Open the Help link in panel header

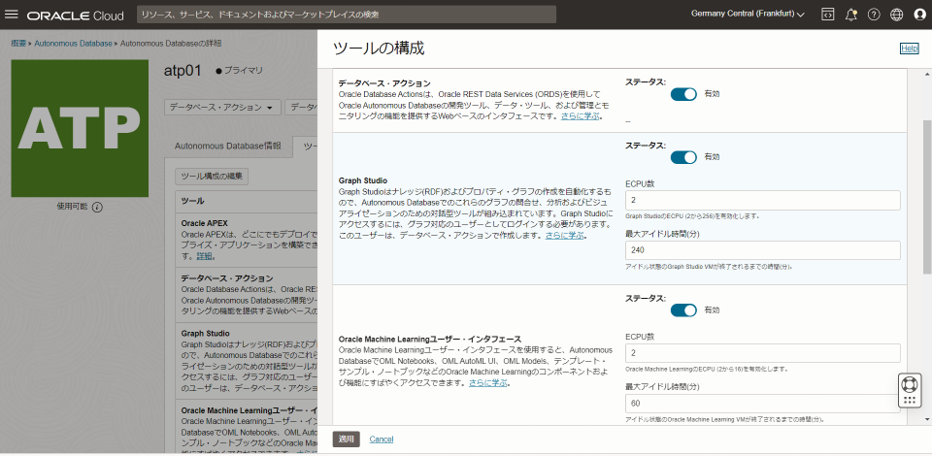(908, 48)
